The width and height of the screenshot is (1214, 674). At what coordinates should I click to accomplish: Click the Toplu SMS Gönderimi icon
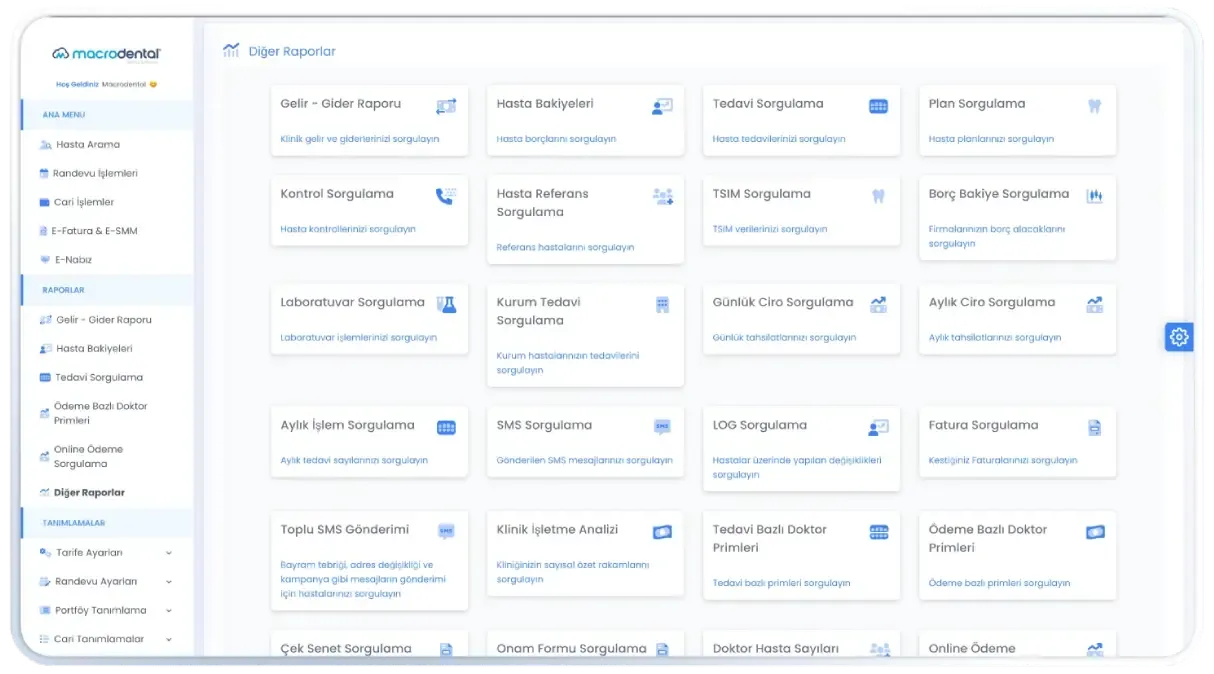[446, 531]
